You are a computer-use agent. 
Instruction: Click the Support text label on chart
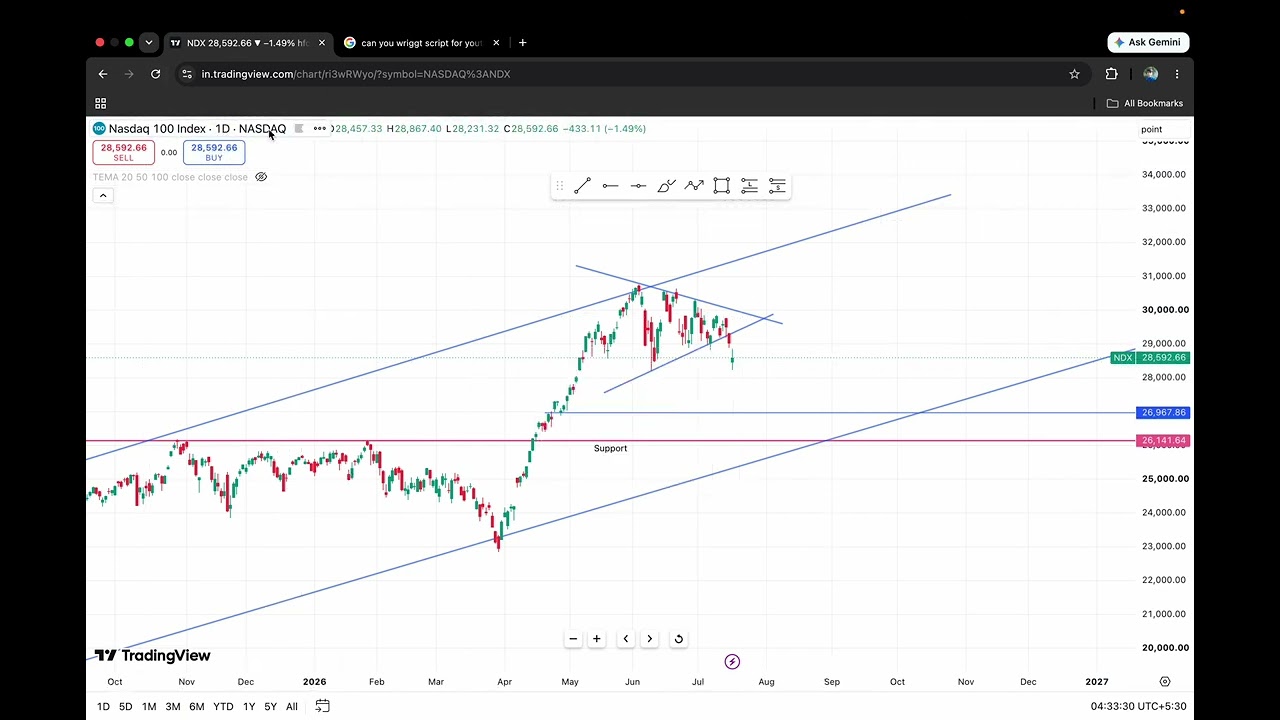(610, 449)
